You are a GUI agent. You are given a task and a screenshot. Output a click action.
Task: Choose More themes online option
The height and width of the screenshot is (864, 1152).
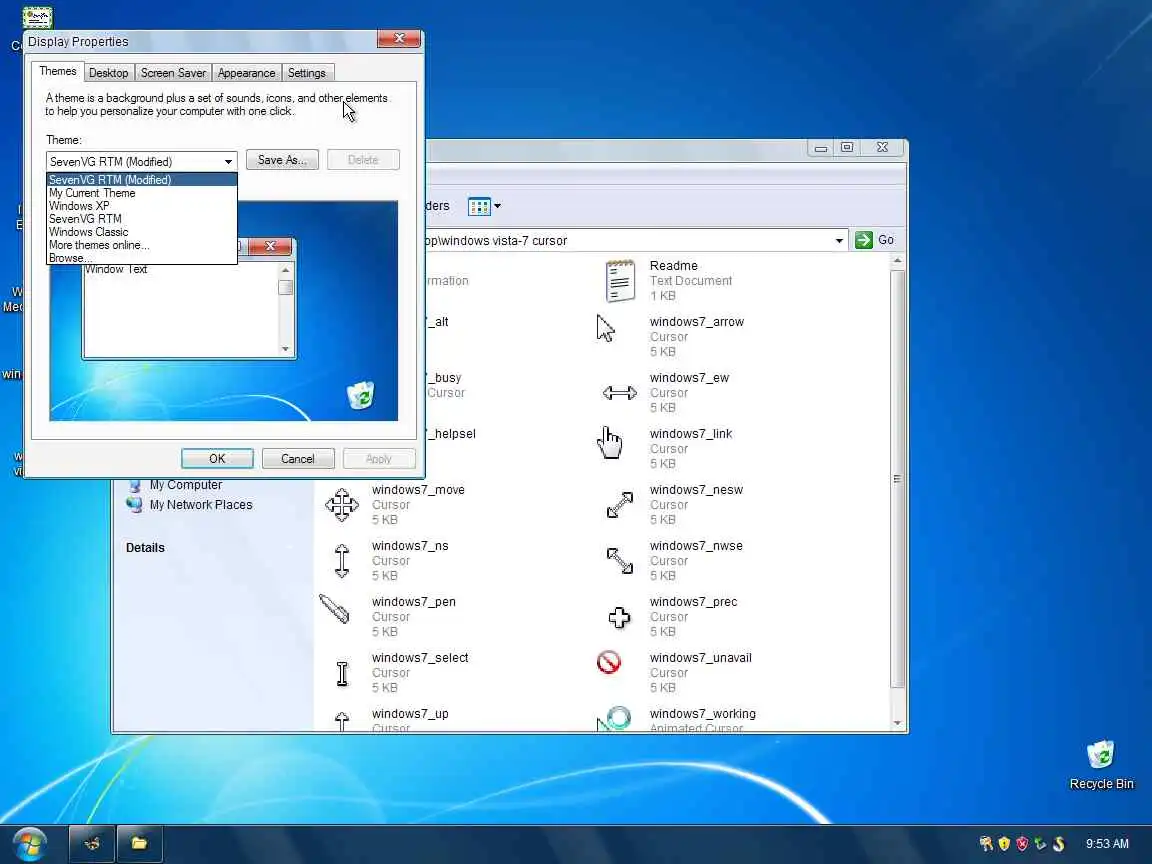click(x=142, y=245)
